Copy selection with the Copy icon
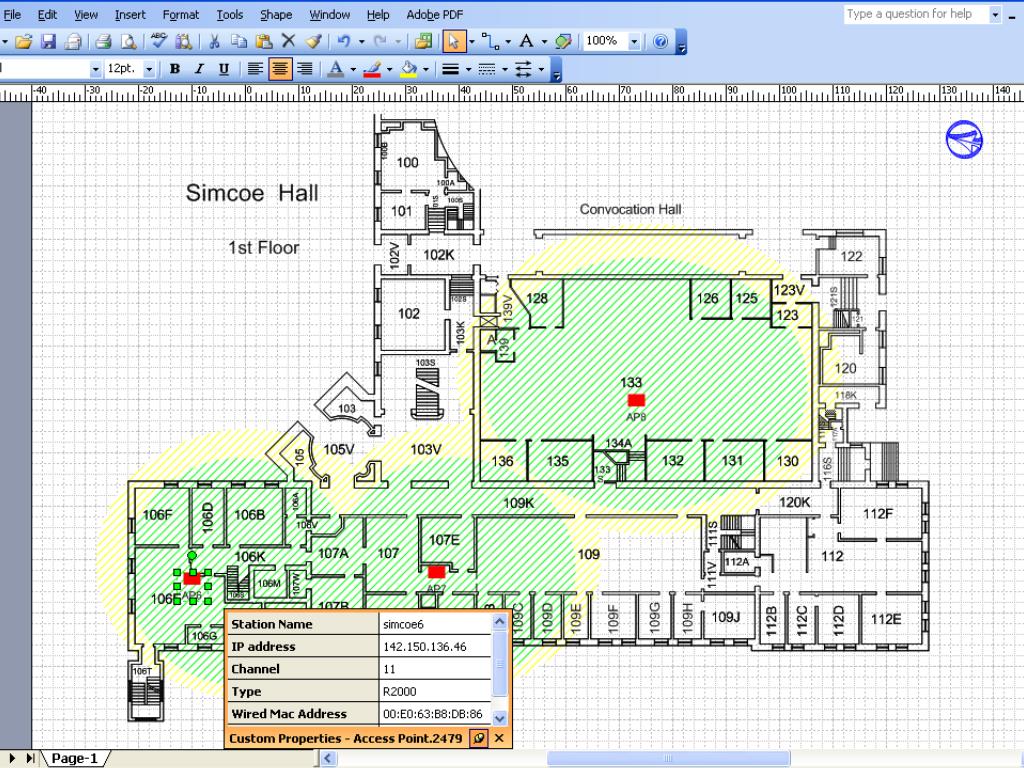This screenshot has width=1024, height=768. coord(239,42)
